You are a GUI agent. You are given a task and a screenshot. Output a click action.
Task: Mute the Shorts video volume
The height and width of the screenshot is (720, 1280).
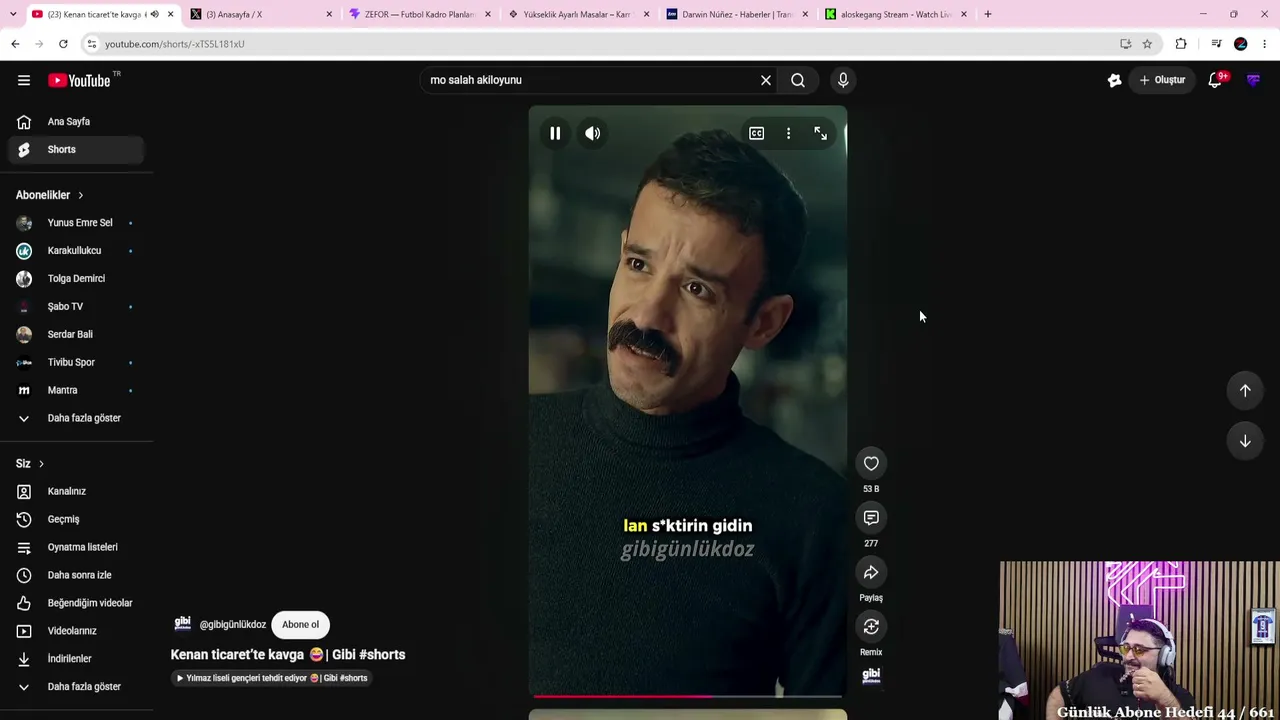tap(593, 133)
